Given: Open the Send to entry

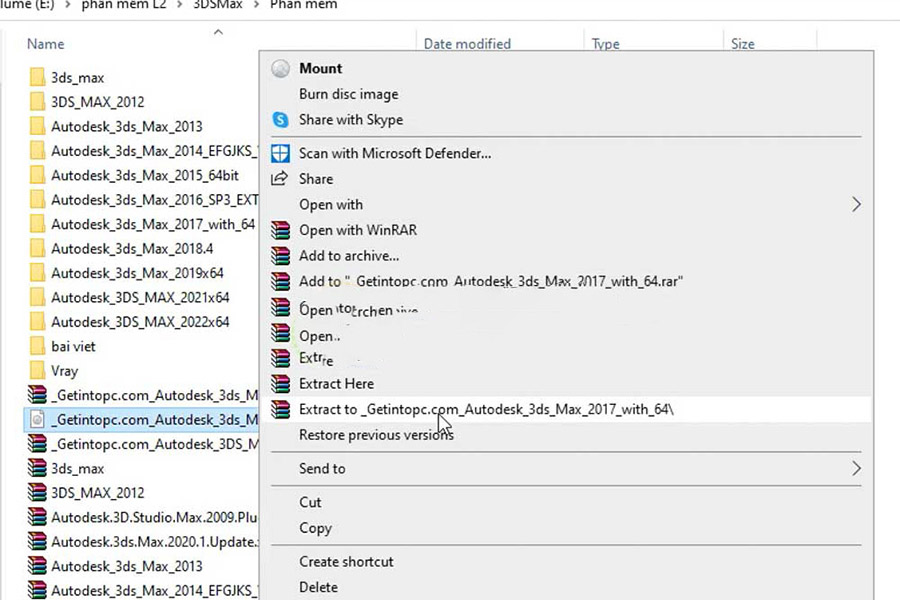Looking at the screenshot, I should (x=322, y=469).
